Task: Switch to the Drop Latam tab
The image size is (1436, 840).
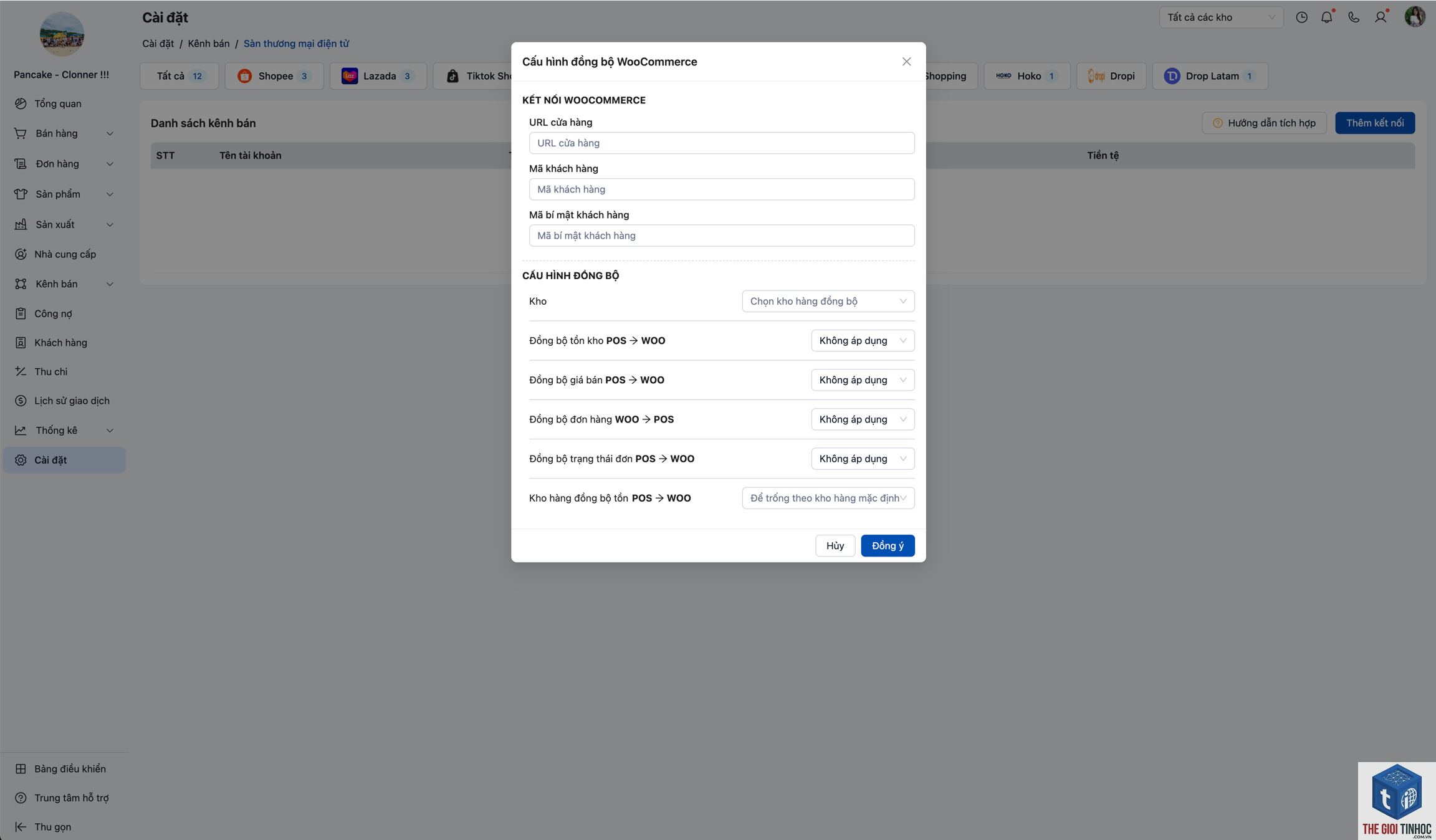Action: click(1210, 76)
